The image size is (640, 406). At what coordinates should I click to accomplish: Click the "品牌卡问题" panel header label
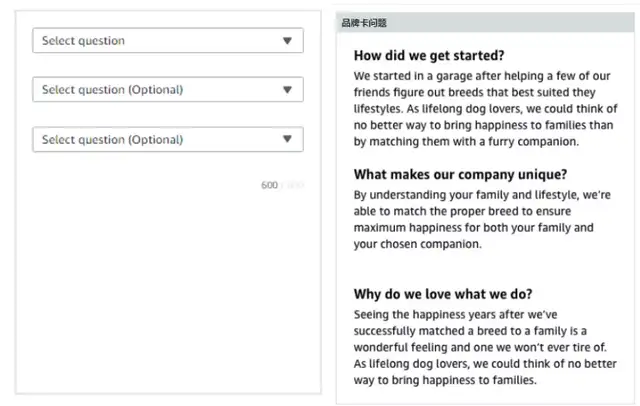click(363, 22)
